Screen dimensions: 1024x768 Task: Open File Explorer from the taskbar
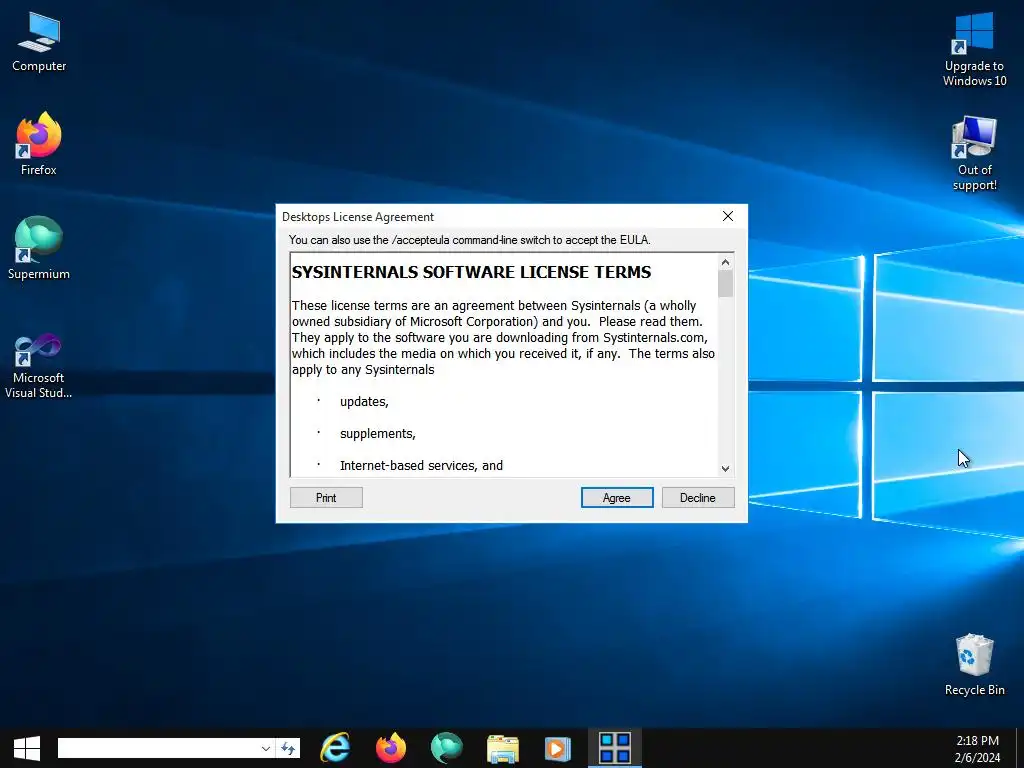[x=502, y=748]
